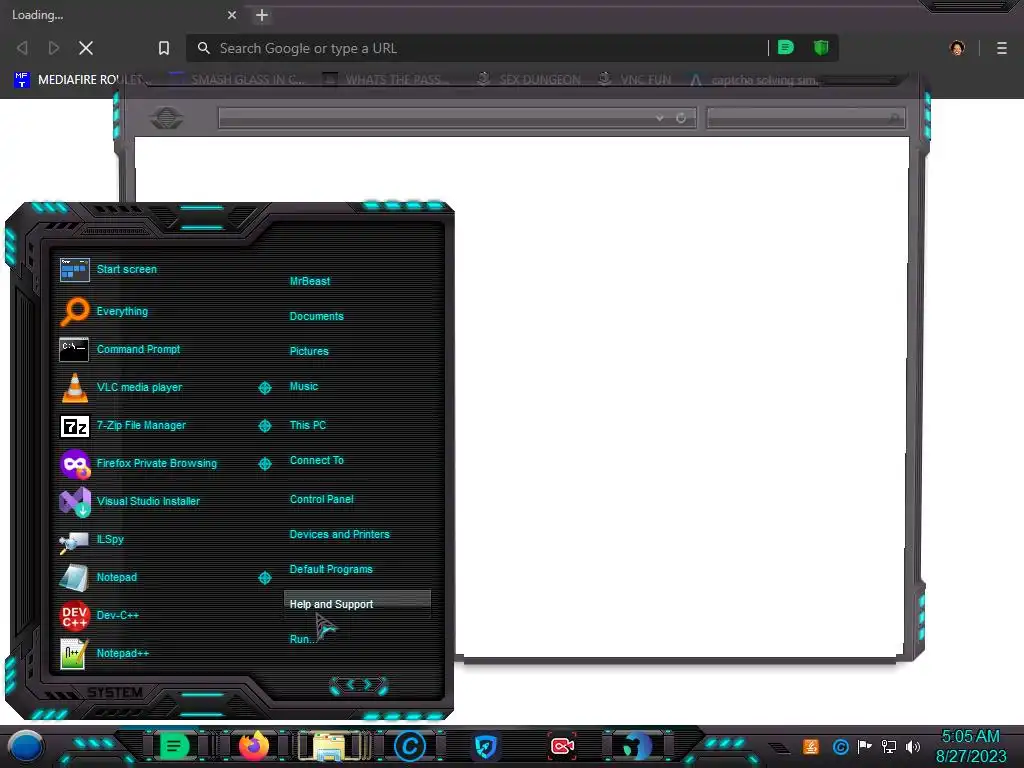Open blue shield security app in taskbar
The width and height of the screenshot is (1024, 768).
coord(485,746)
